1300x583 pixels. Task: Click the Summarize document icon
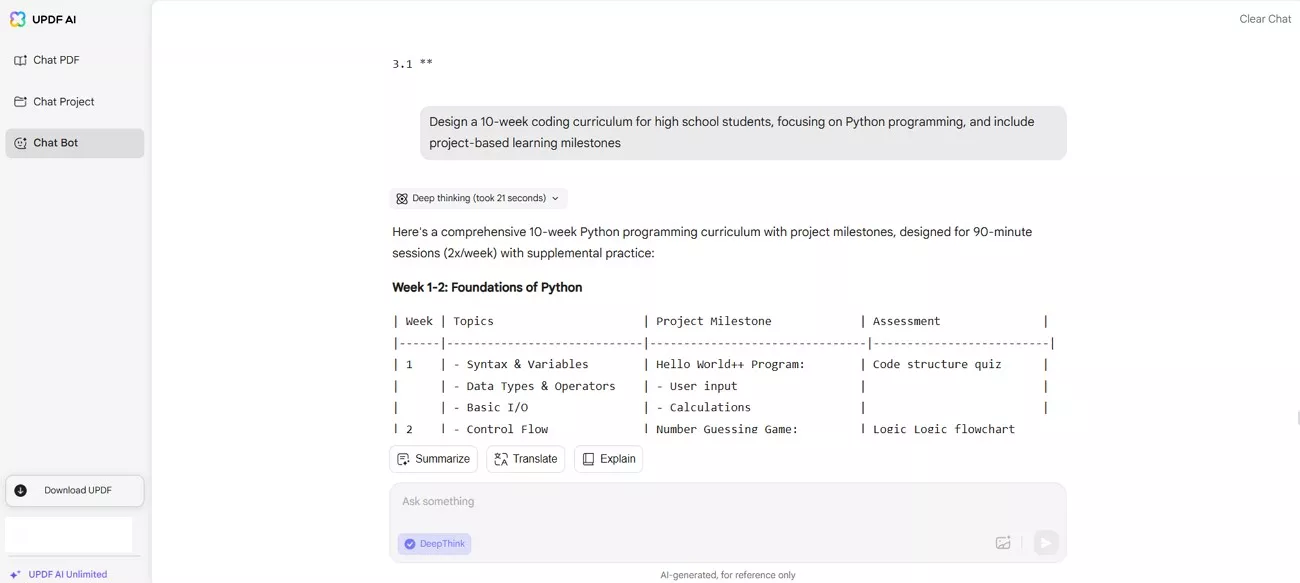(403, 458)
